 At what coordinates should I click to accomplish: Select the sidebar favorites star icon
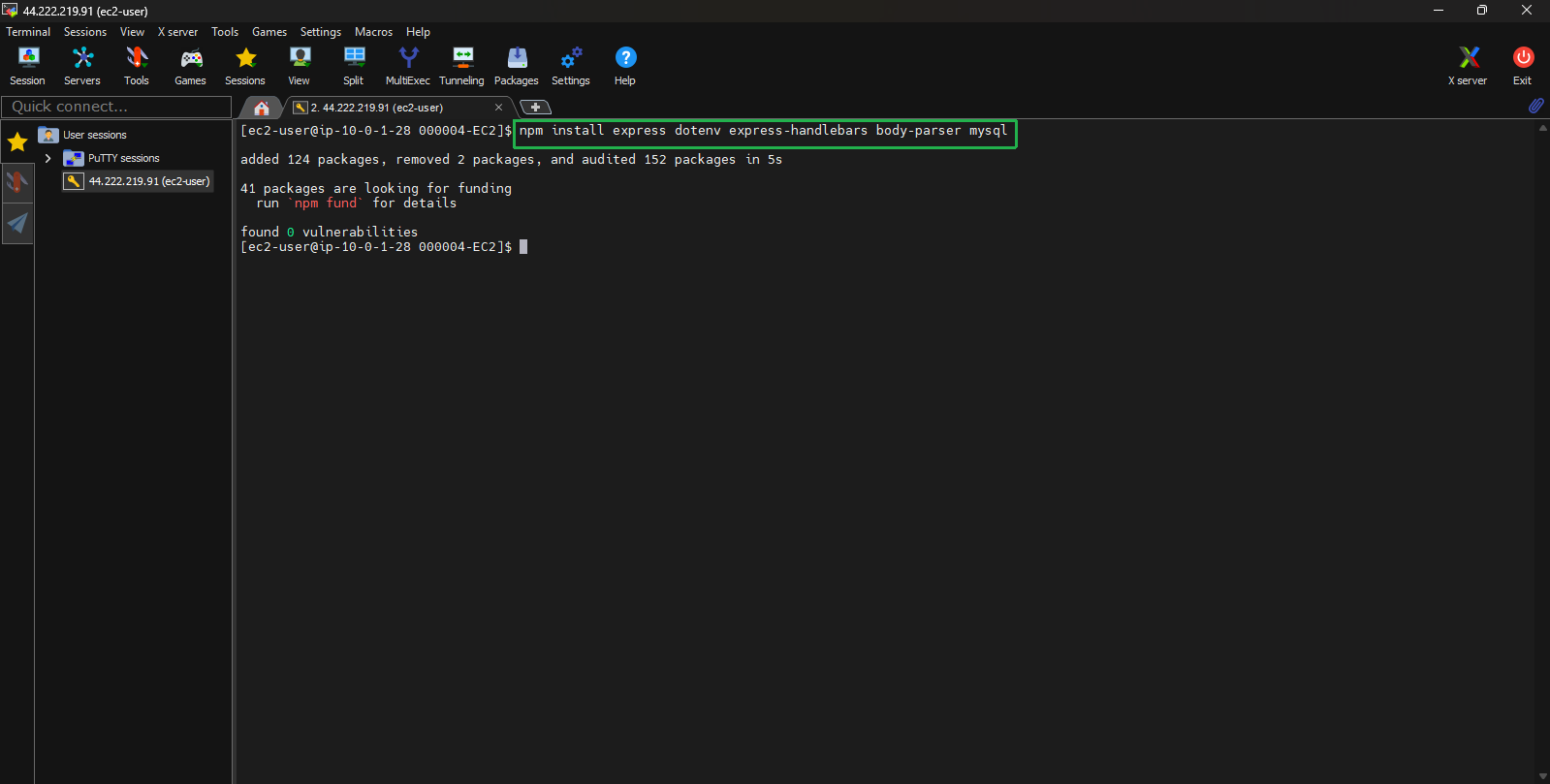point(17,142)
